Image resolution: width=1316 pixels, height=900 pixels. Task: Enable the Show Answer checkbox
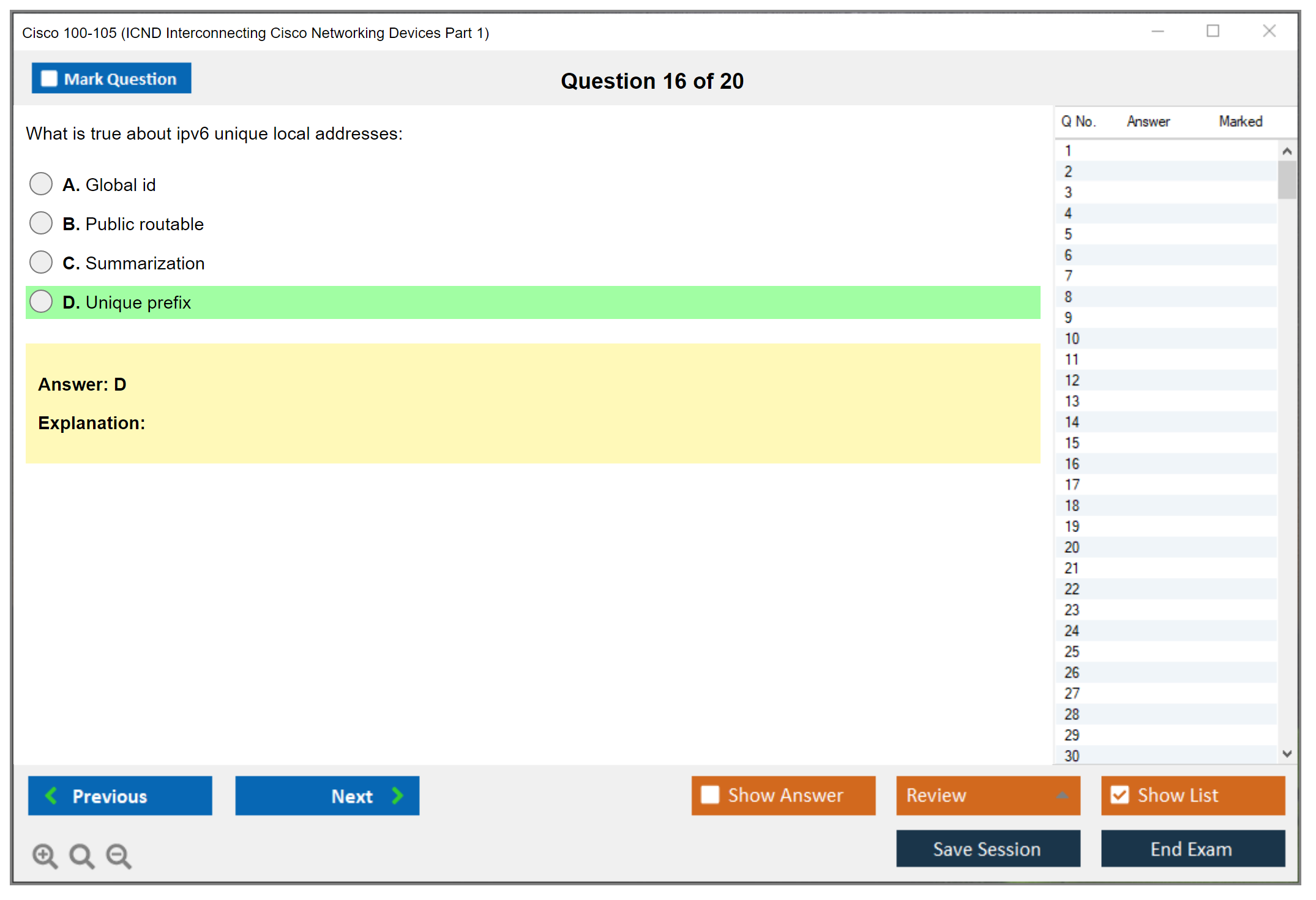coord(710,795)
